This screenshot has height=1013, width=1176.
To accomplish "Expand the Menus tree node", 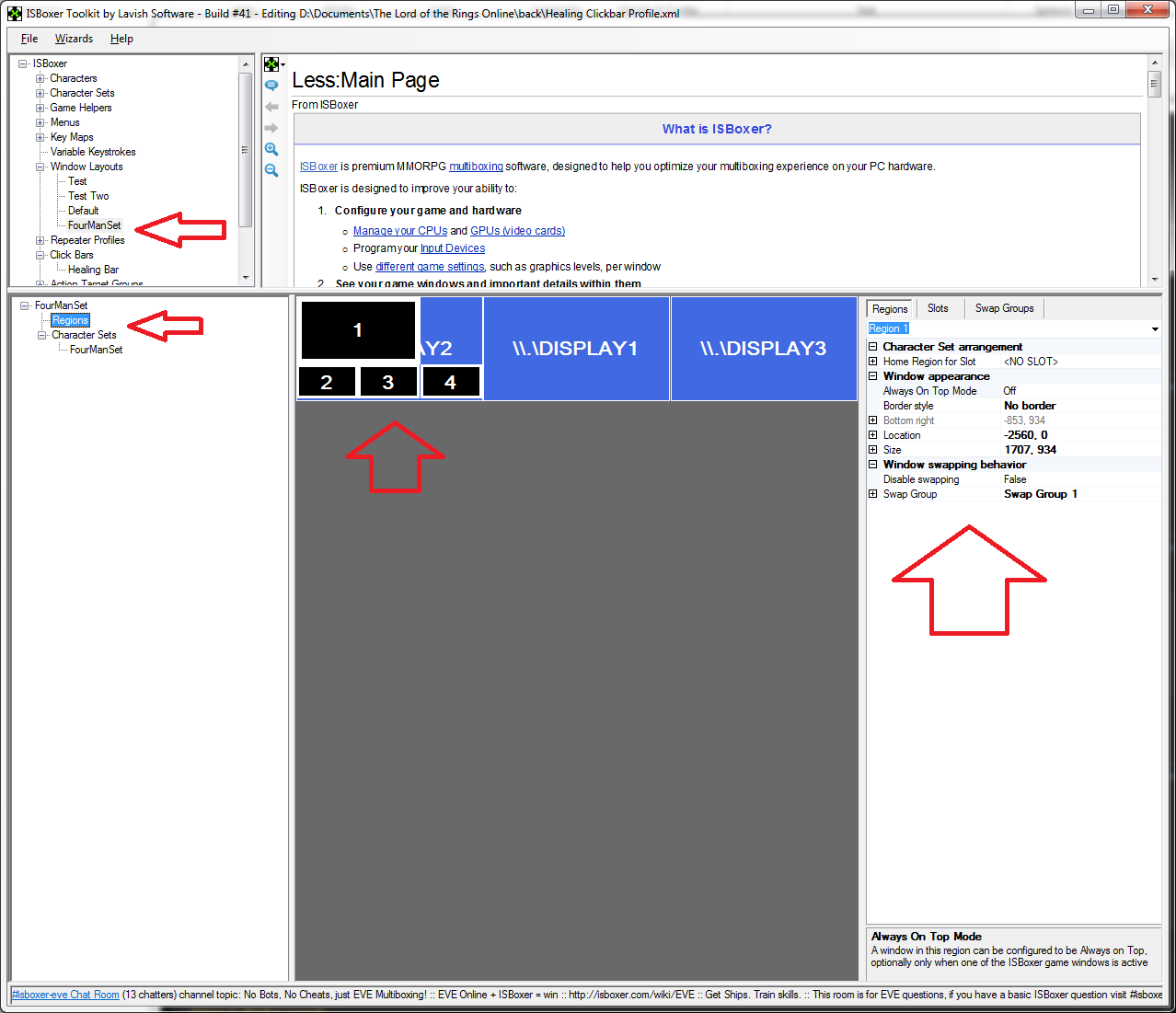I will coord(40,122).
